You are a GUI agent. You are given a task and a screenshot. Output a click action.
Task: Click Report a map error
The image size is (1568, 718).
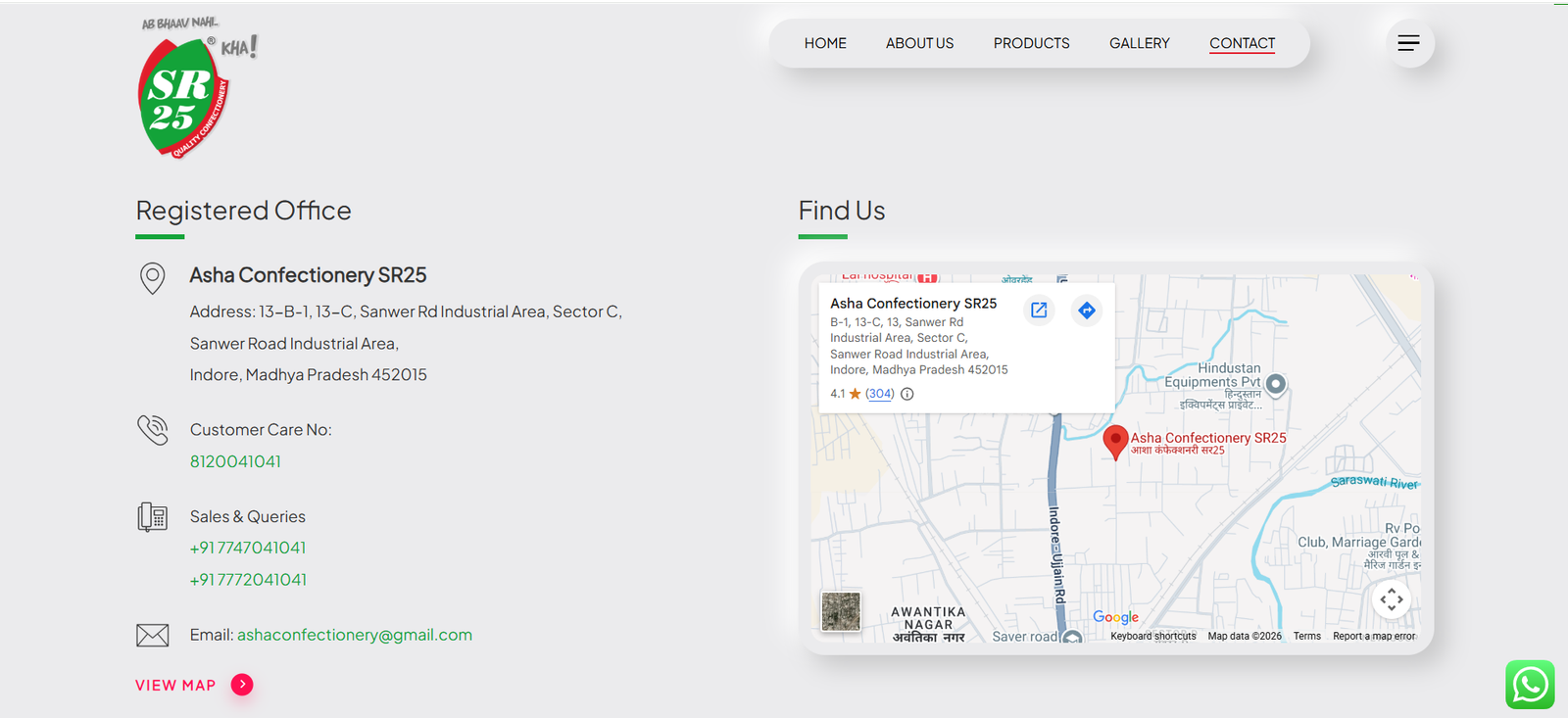(1375, 636)
